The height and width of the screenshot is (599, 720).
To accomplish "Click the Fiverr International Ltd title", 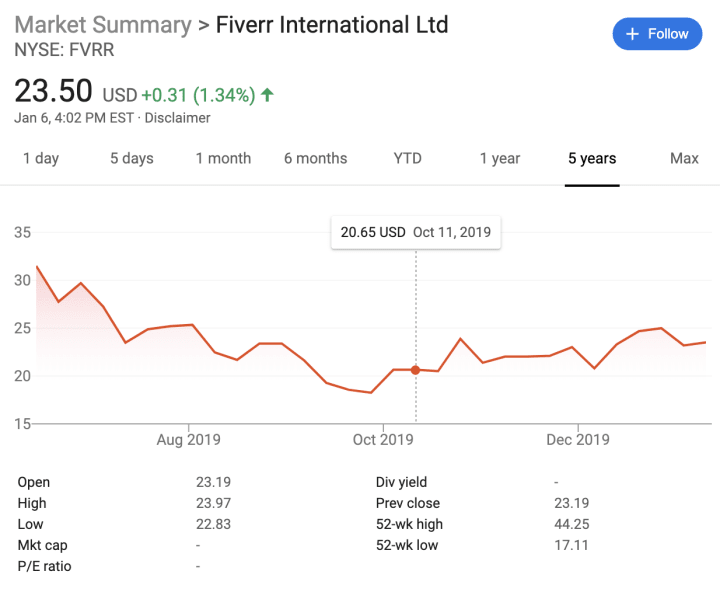I will point(332,25).
